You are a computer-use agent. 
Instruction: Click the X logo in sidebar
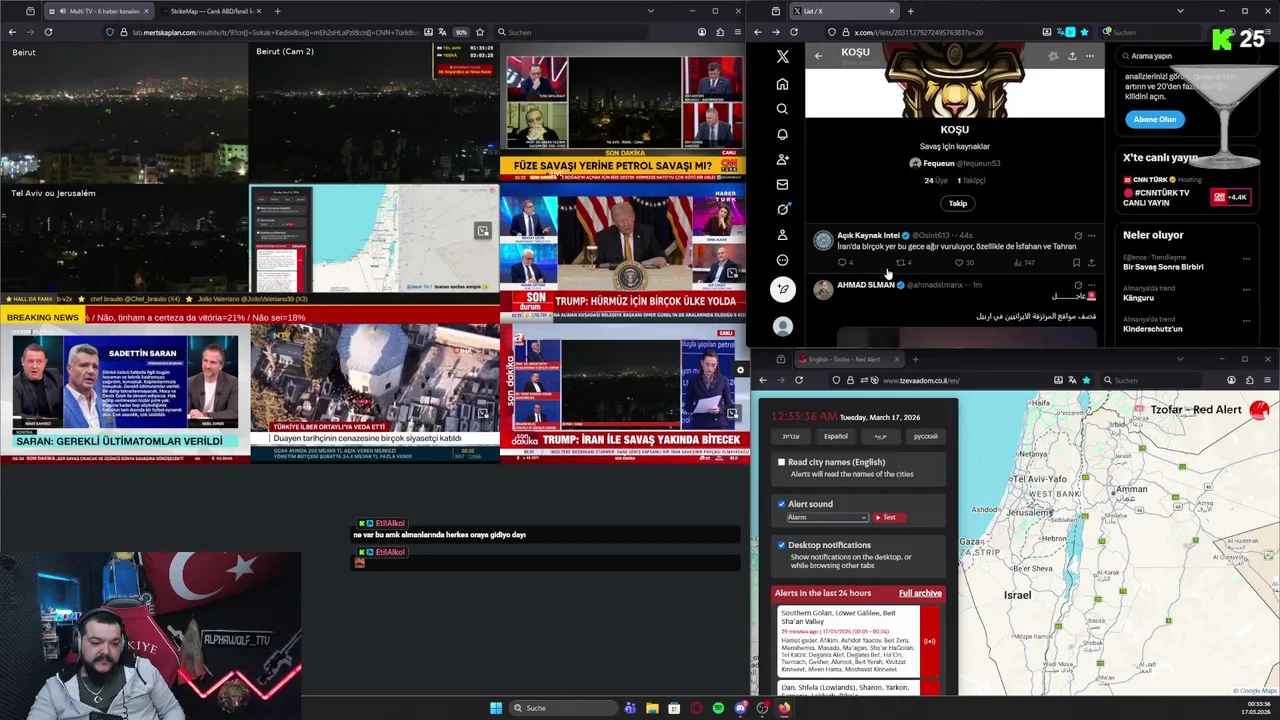click(782, 57)
